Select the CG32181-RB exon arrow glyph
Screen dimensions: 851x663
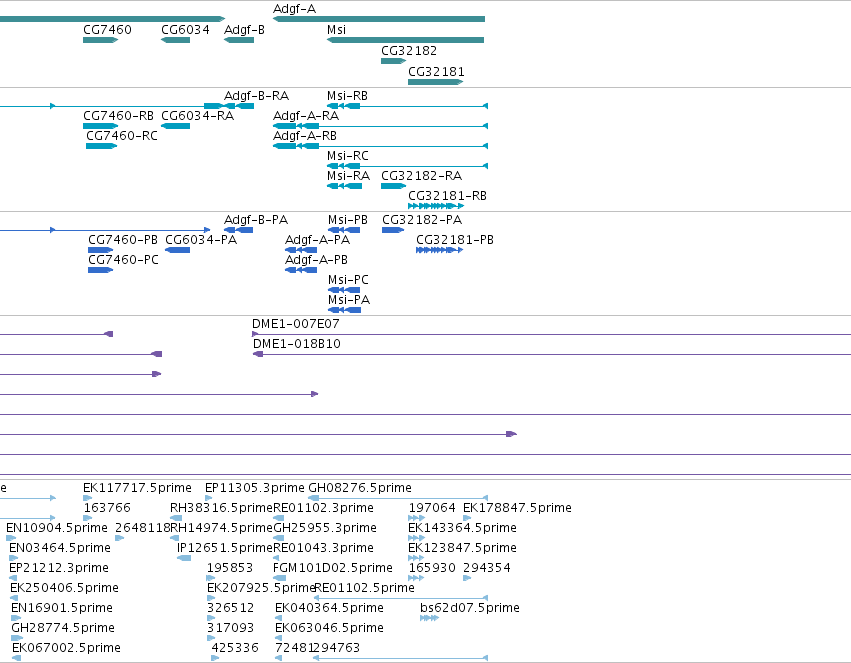pos(435,206)
